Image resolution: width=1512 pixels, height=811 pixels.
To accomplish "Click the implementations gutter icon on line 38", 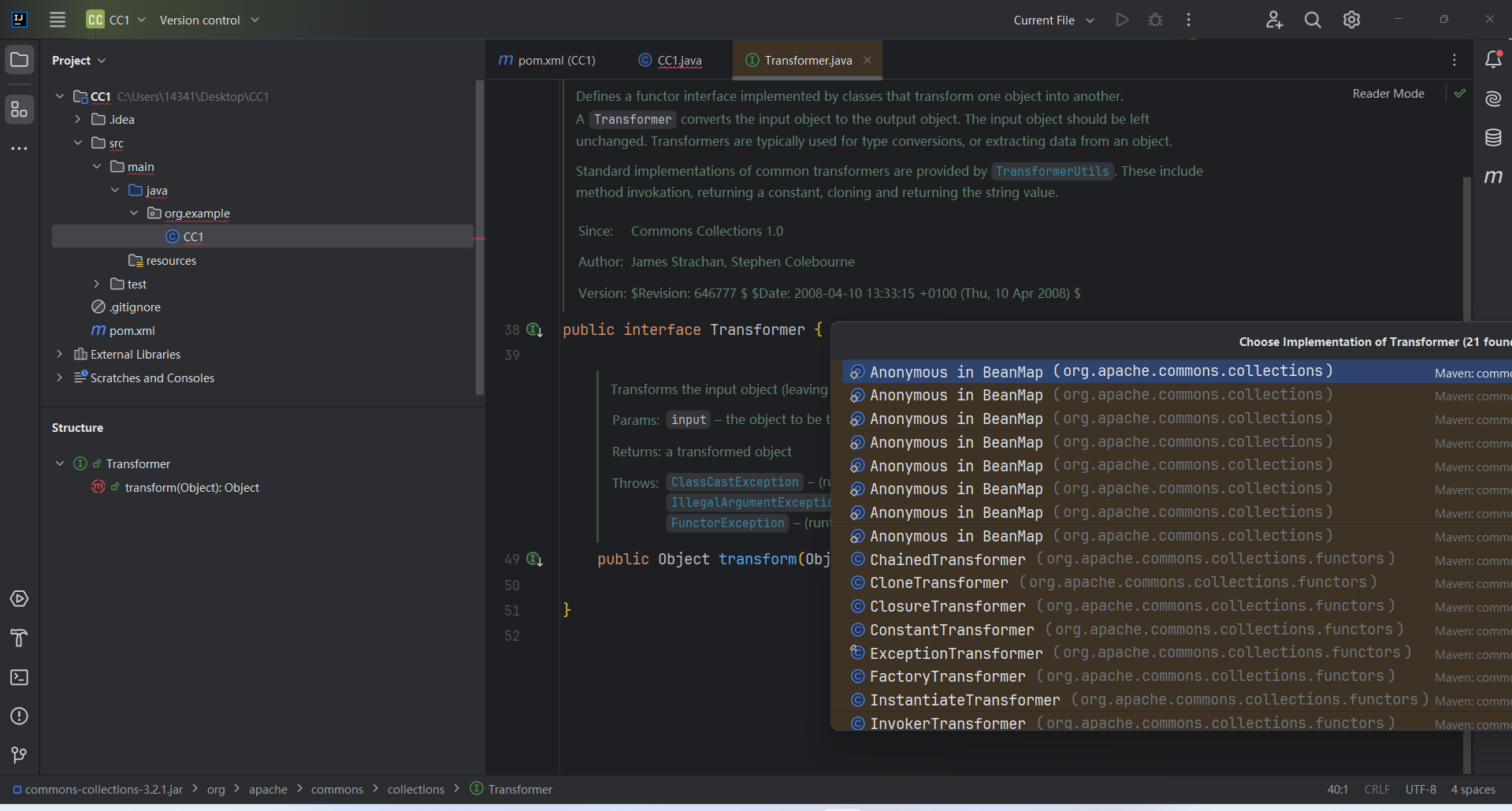I will [534, 330].
